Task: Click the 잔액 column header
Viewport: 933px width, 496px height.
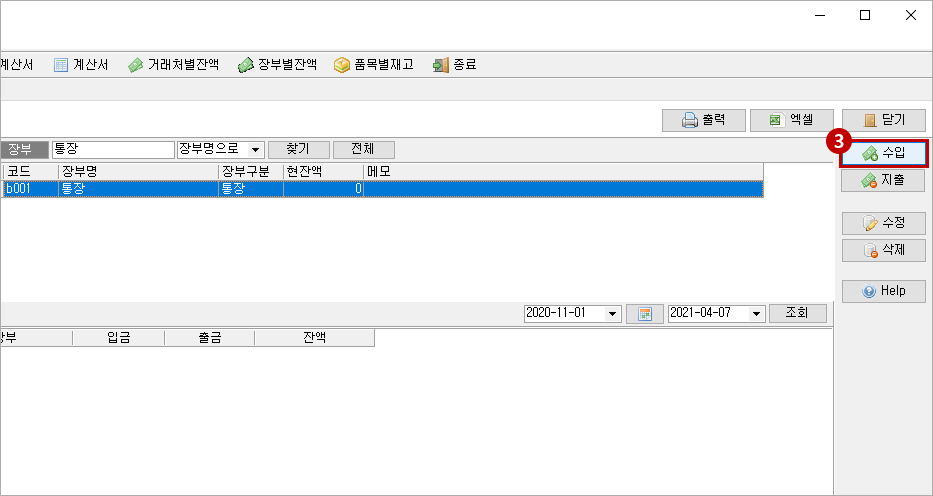Action: click(x=314, y=338)
